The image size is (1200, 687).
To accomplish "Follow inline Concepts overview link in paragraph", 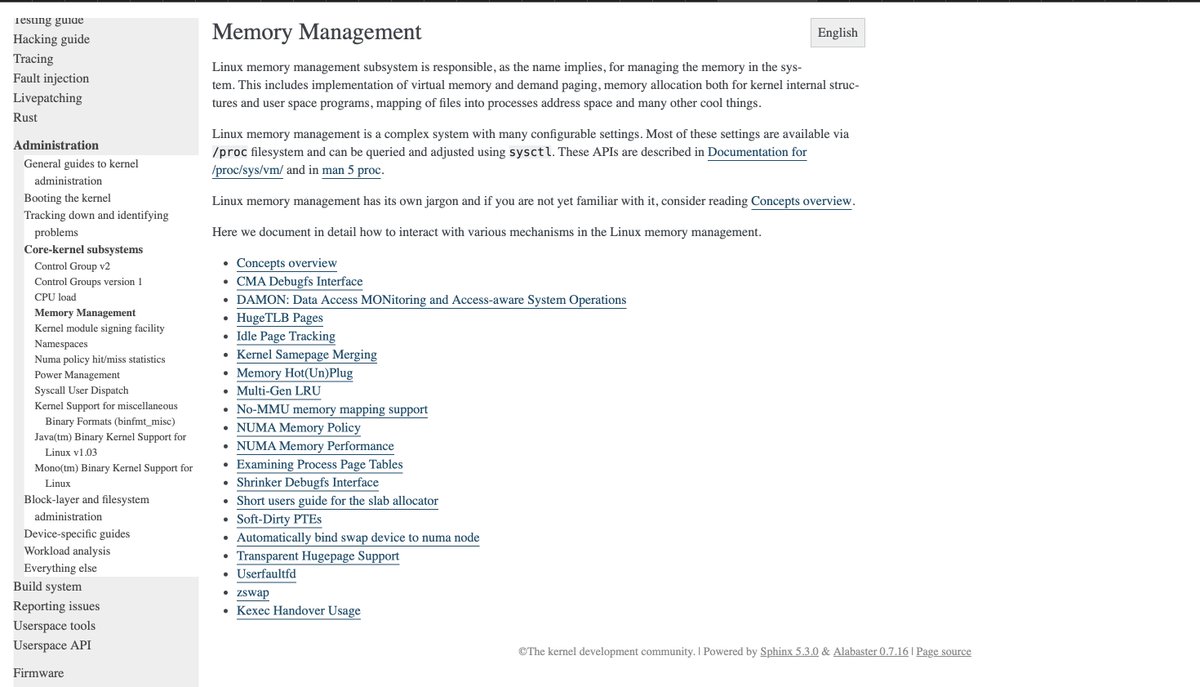I will point(801,201).
